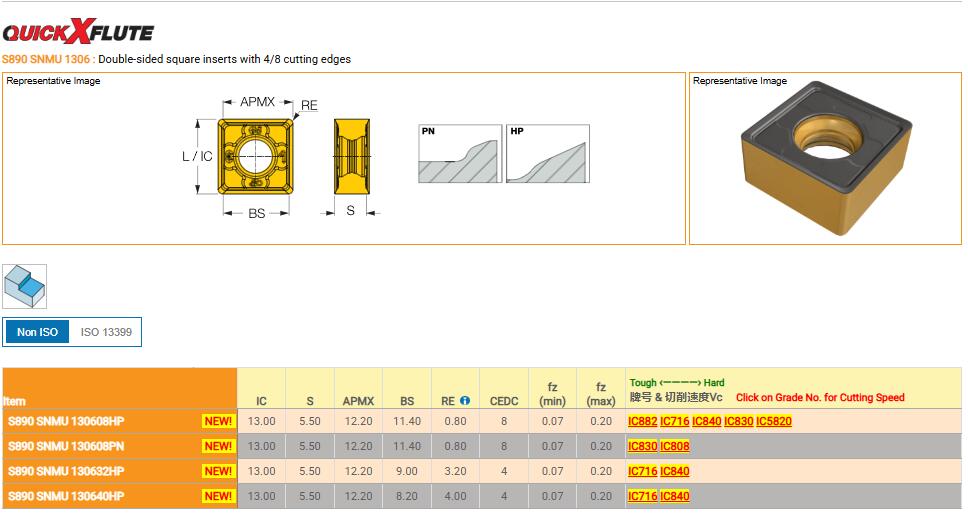Click the PN edge profile diagram
968x521 pixels.
coord(459,155)
